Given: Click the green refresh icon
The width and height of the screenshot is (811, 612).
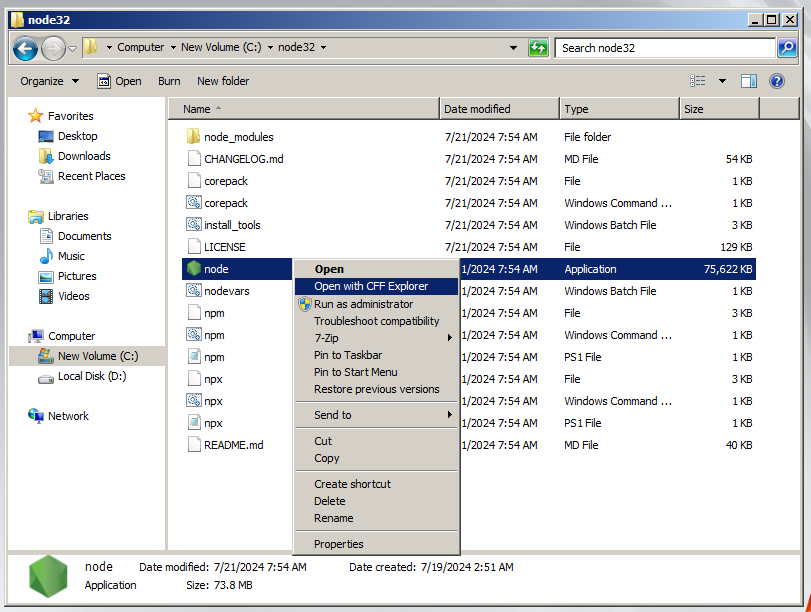Looking at the screenshot, I should click(538, 48).
